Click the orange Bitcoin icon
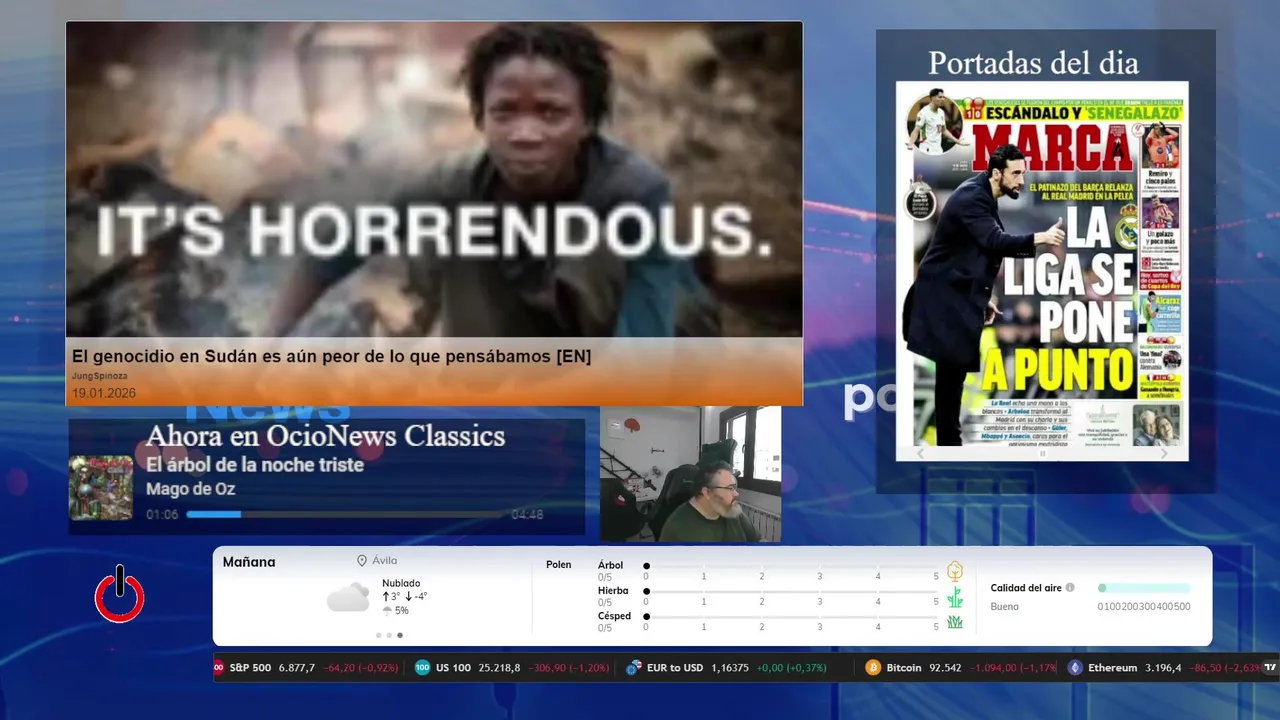Viewport: 1280px width, 720px height. coord(873,667)
